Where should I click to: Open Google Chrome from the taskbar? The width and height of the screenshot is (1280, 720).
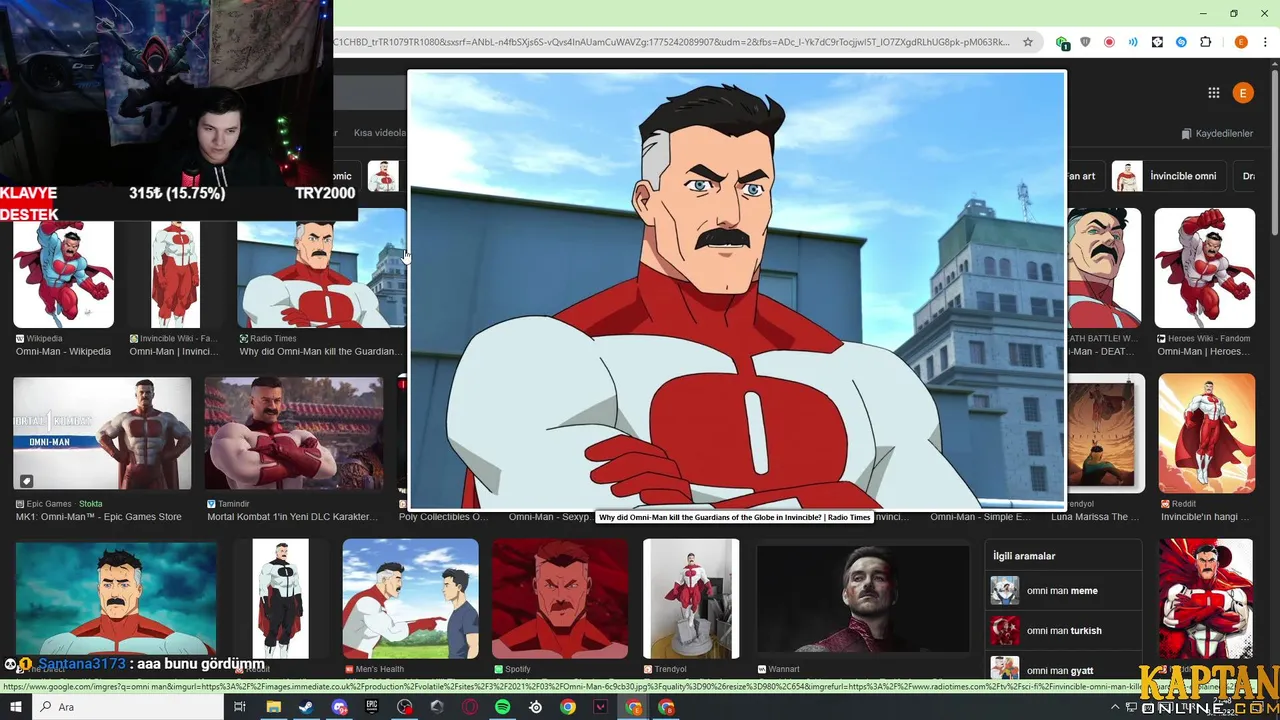[568, 707]
